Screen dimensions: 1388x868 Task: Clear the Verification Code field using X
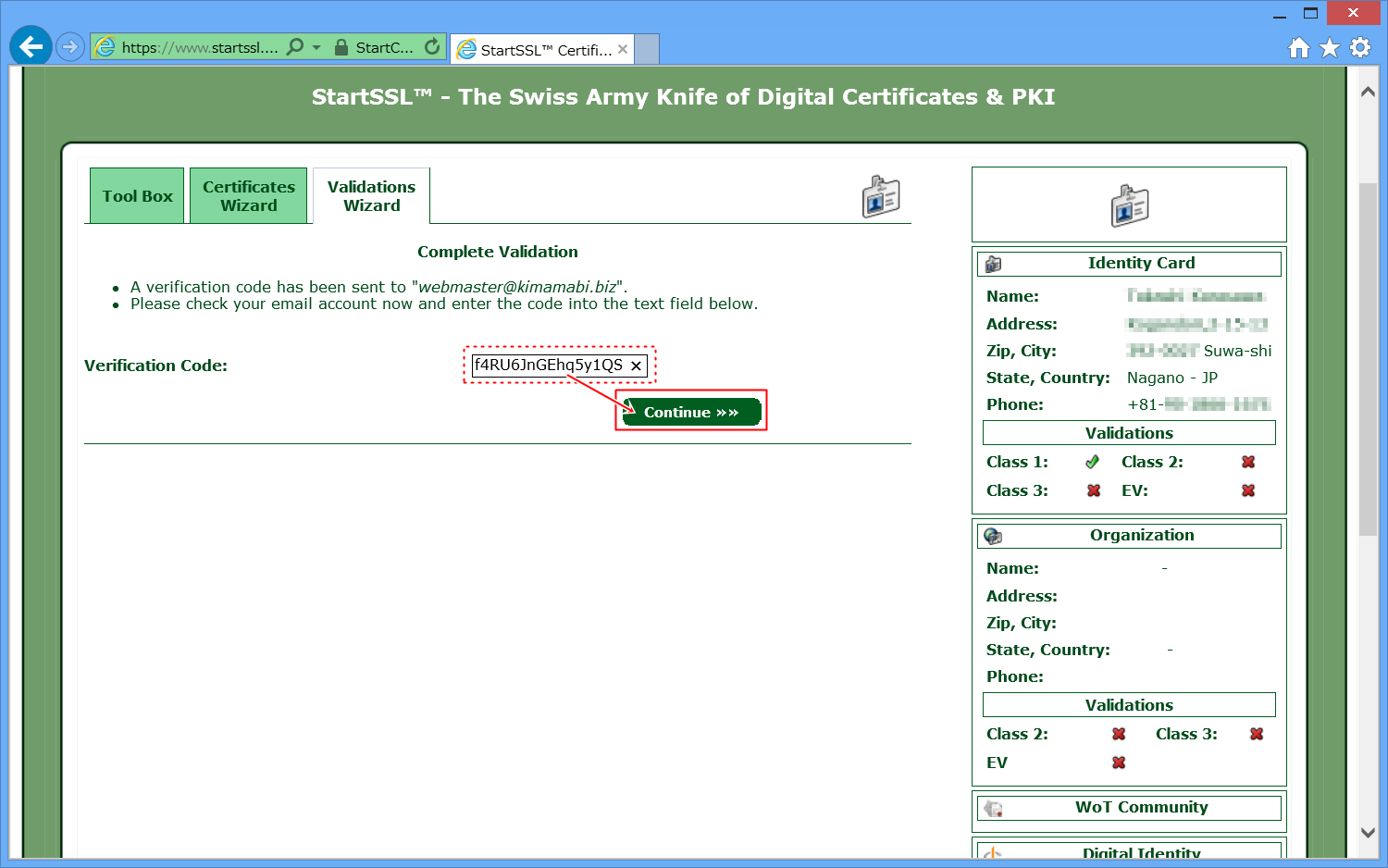coord(637,366)
